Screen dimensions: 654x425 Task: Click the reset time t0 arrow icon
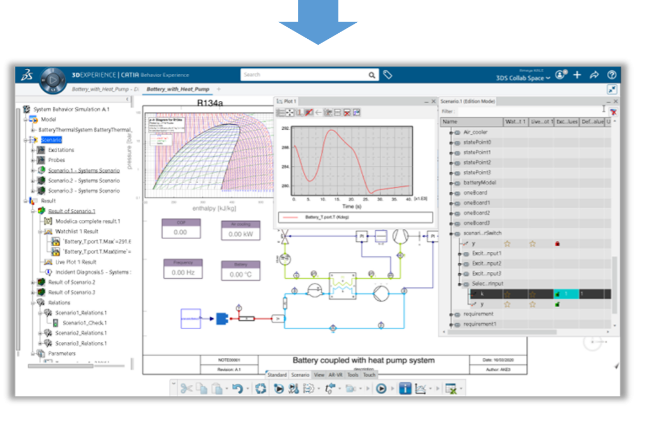point(330,389)
